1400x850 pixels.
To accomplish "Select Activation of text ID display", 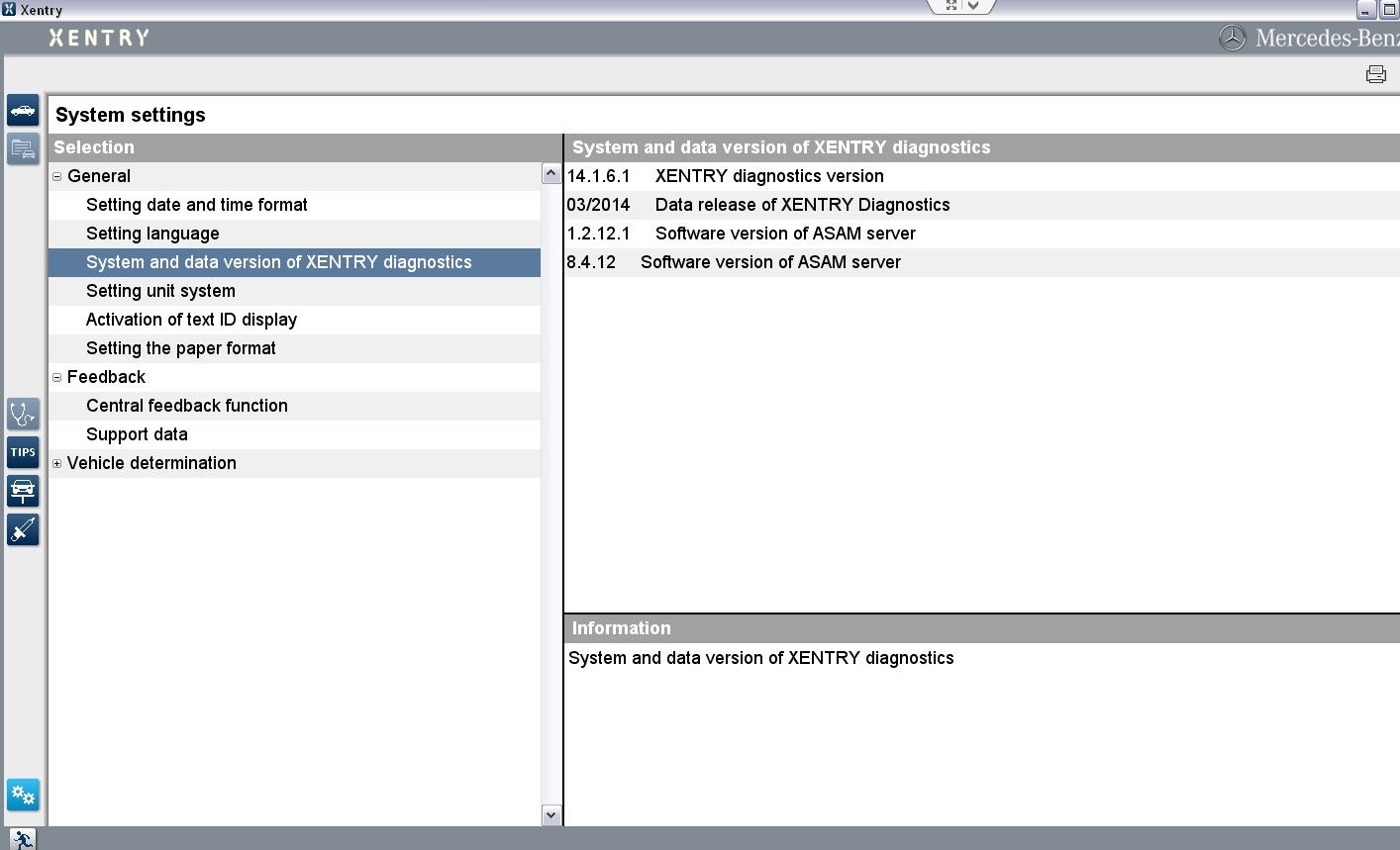I will pos(191,320).
